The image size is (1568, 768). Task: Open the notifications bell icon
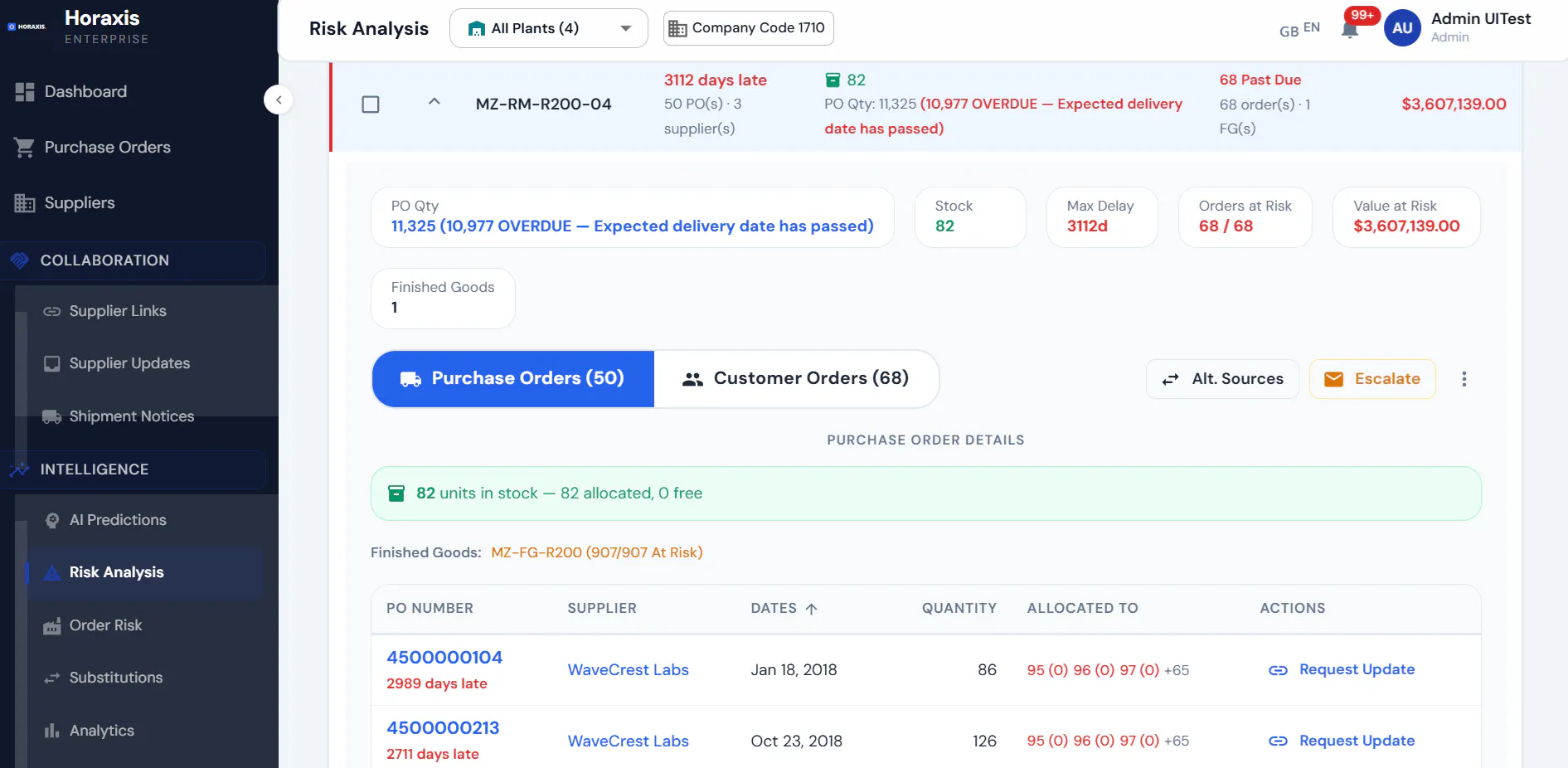click(x=1349, y=30)
